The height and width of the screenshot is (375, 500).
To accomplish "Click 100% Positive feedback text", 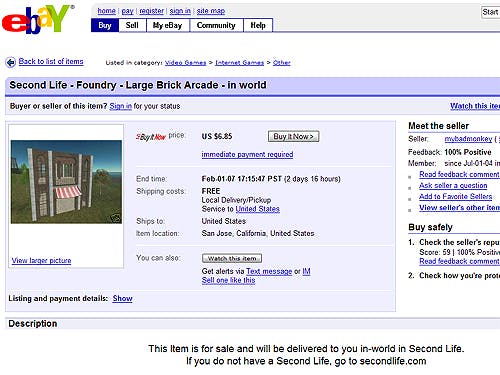I will pos(468,152).
